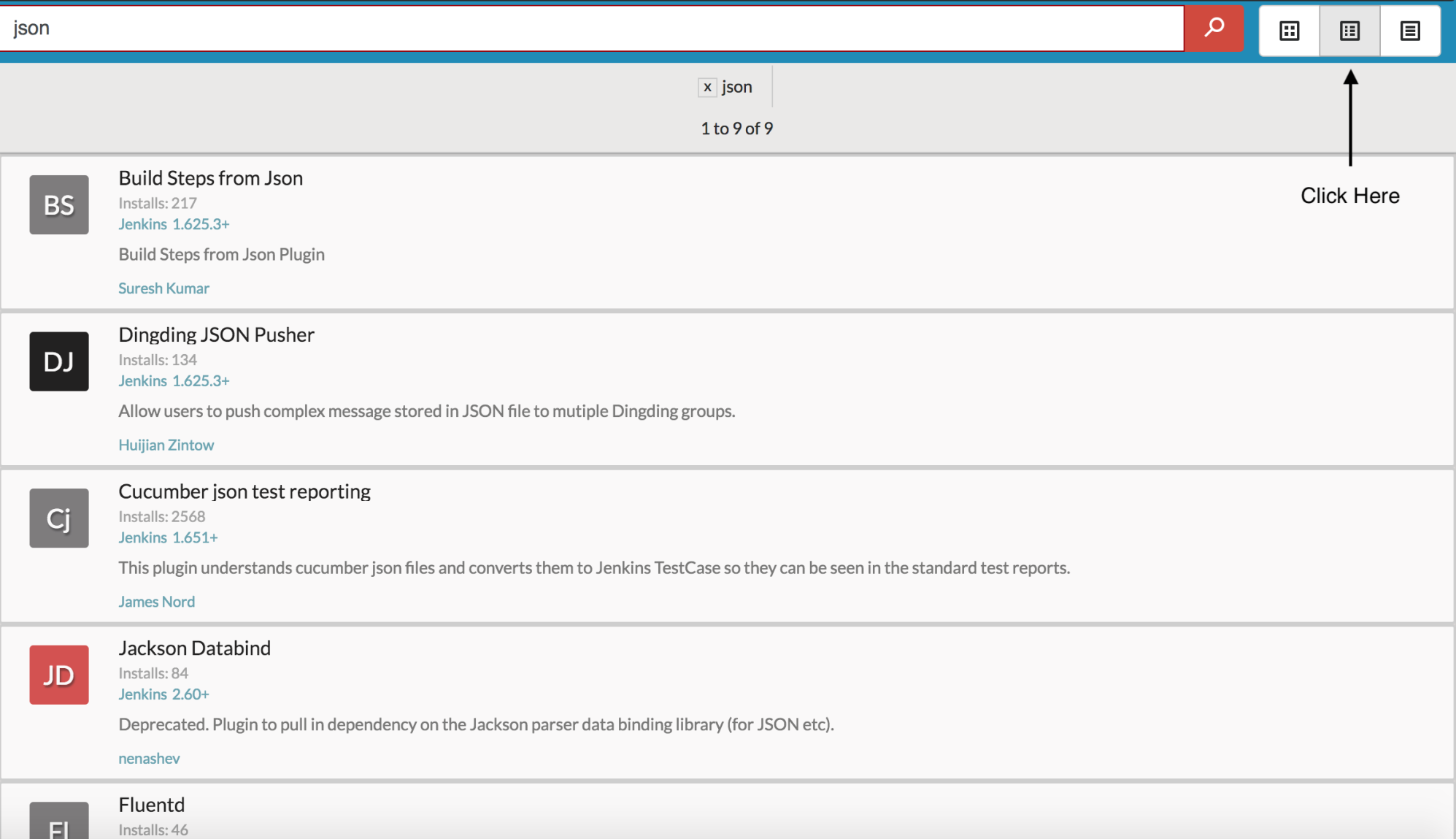Click the text '1 to 9 of 9'
The width and height of the screenshot is (1456, 839).
tap(736, 129)
